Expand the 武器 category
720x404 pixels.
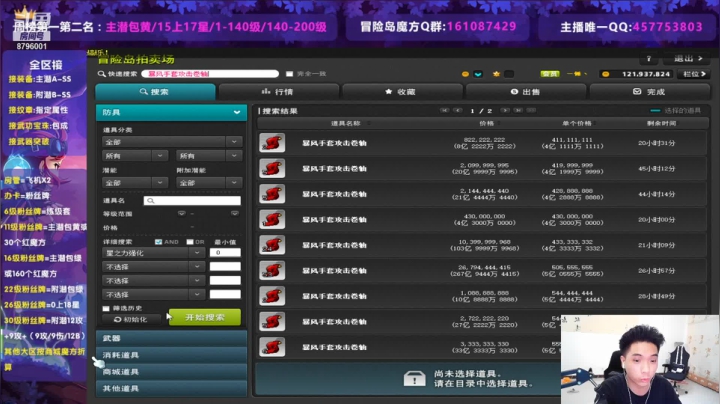[x=171, y=338]
